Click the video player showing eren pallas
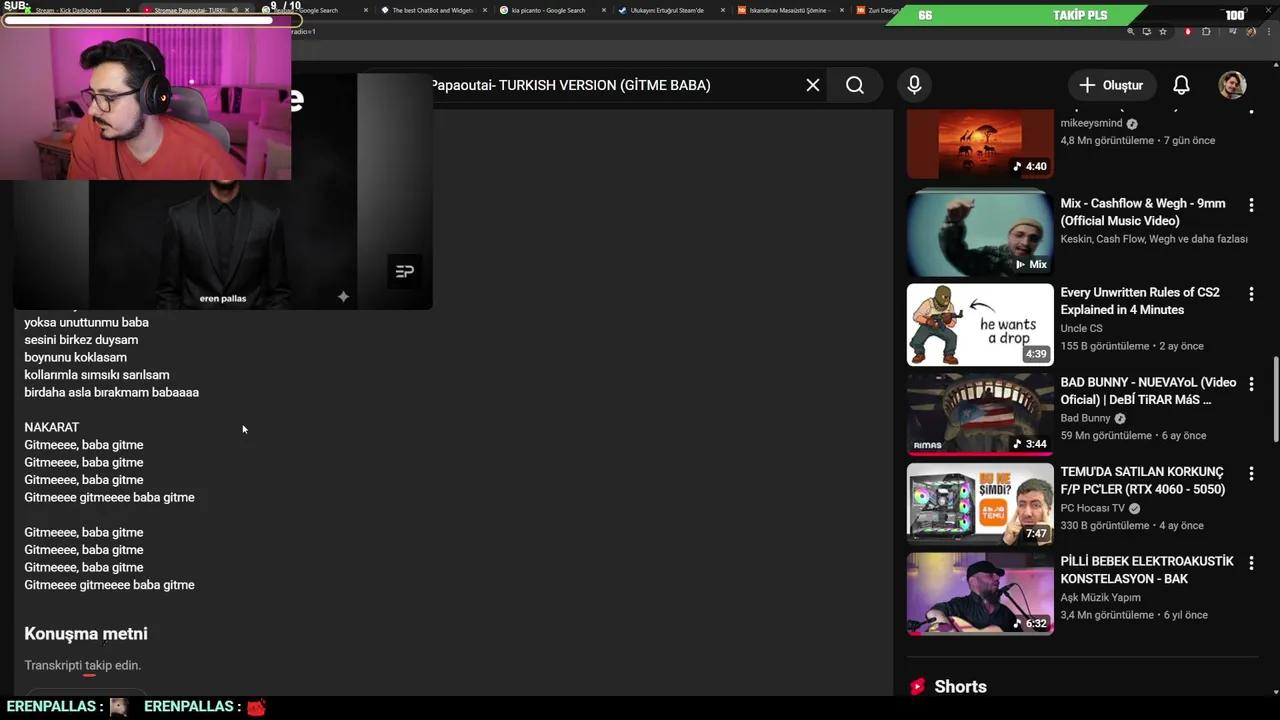This screenshot has width=1280, height=720. 222,191
